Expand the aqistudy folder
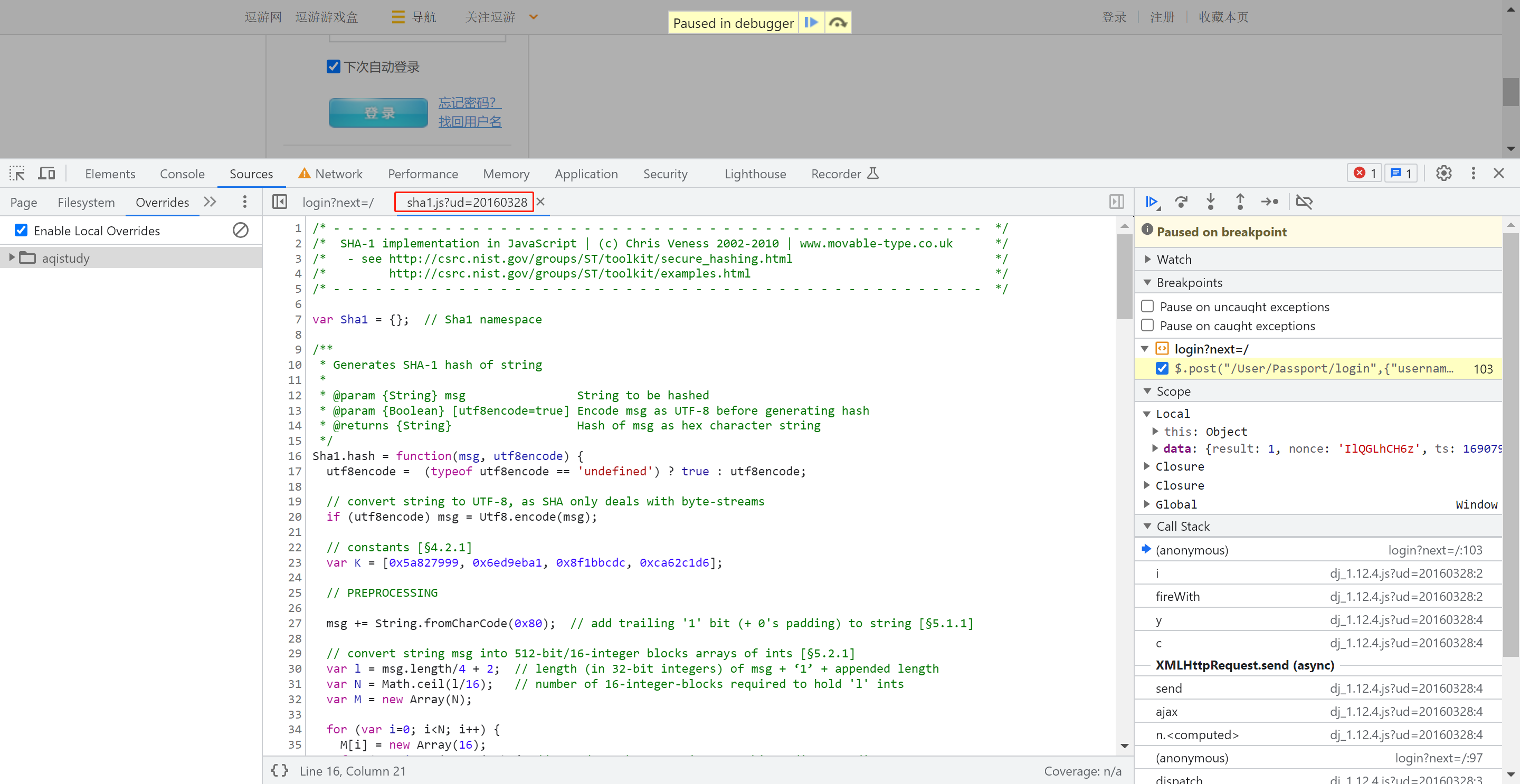1520x784 pixels. (12, 258)
